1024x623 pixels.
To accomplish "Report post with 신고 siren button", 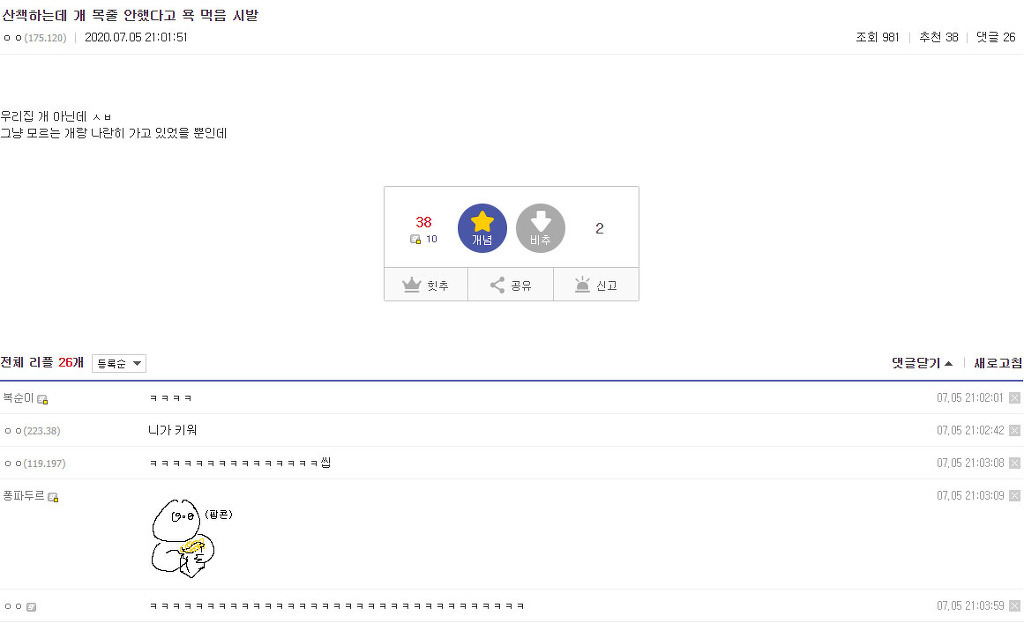I will [596, 285].
